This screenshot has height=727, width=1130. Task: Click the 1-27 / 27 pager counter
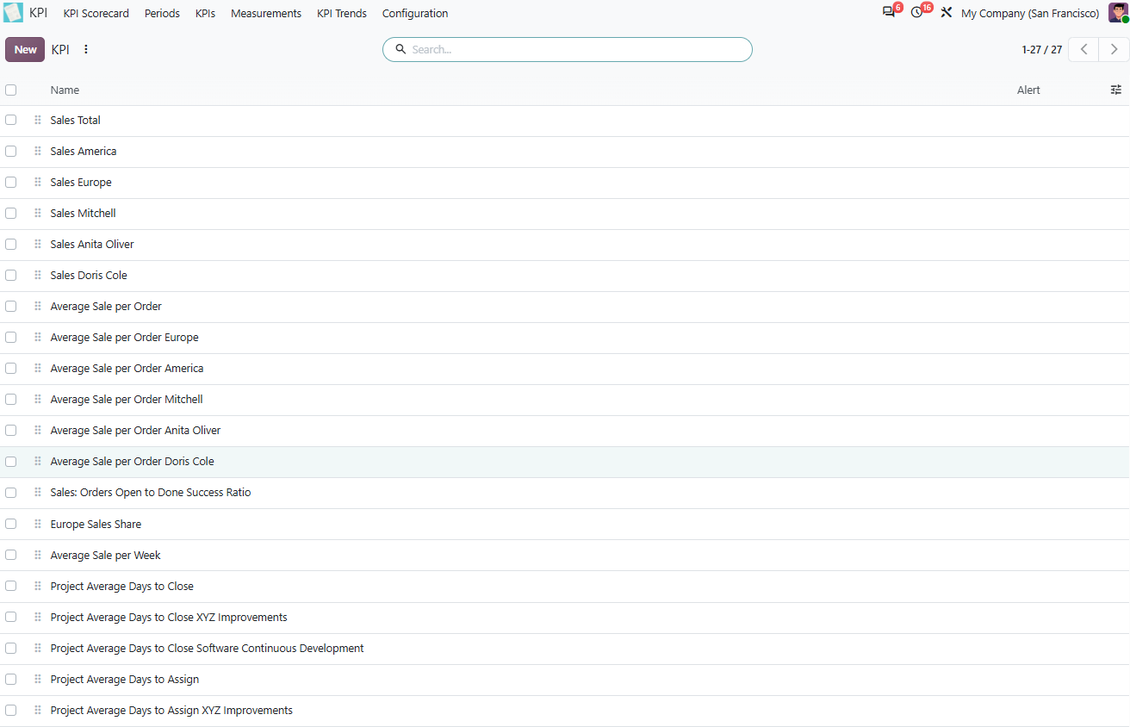(x=1041, y=50)
